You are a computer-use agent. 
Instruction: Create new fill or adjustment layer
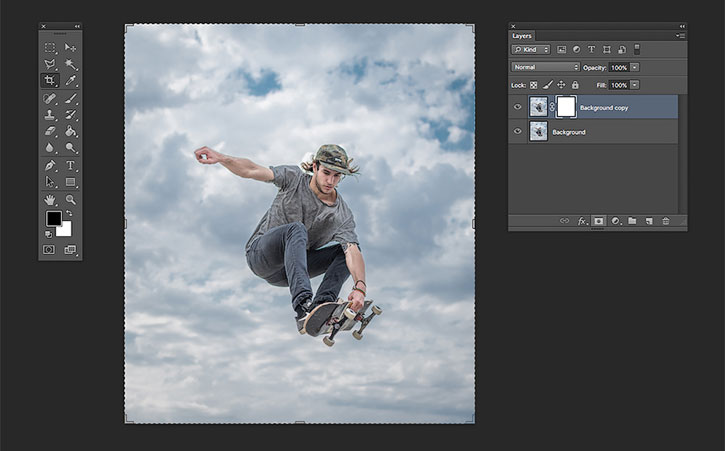click(615, 221)
